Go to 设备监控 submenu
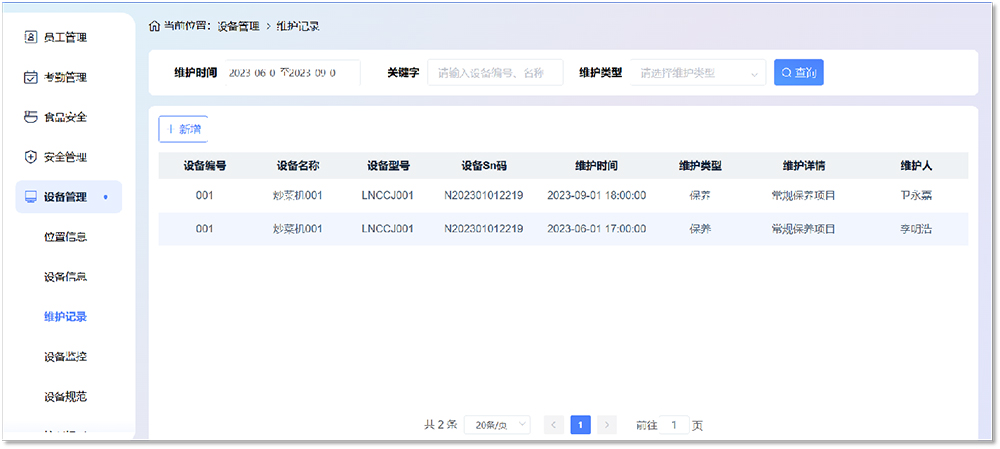This screenshot has height=449, width=1000. point(66,357)
